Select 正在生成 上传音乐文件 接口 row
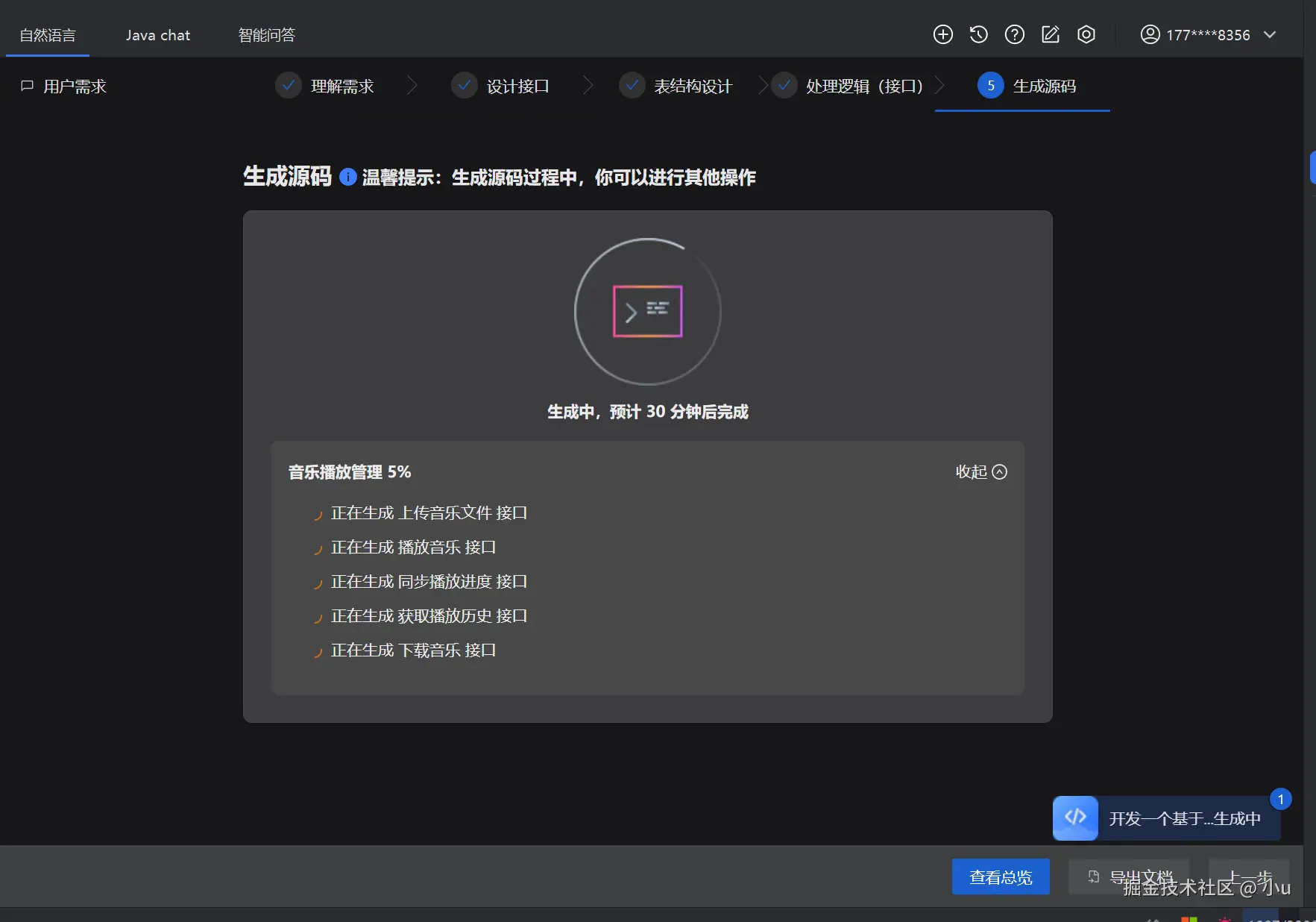The image size is (1316, 922). coord(429,513)
